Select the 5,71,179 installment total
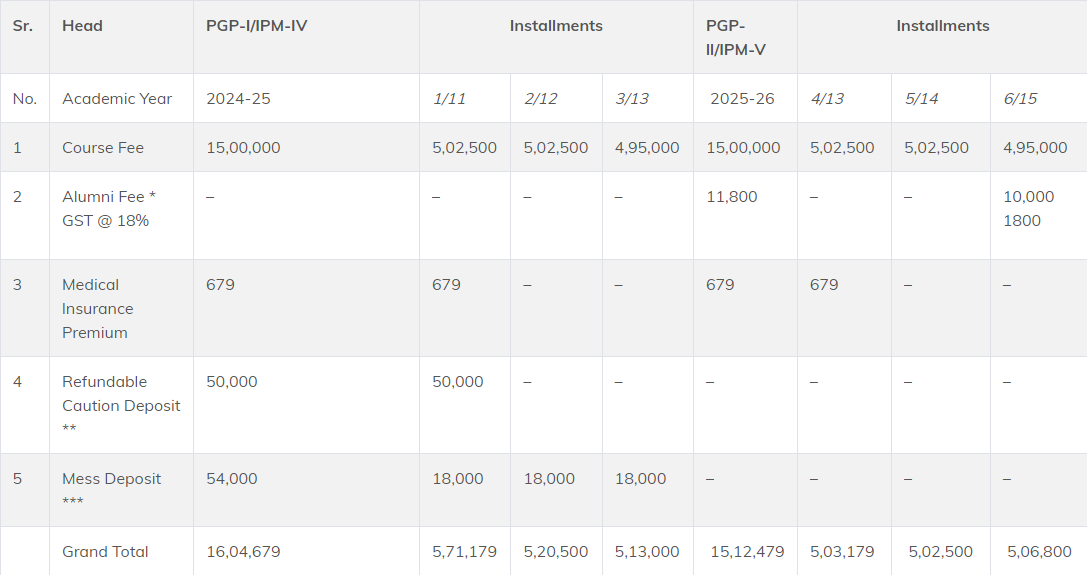The height and width of the screenshot is (577, 1087). (x=464, y=552)
